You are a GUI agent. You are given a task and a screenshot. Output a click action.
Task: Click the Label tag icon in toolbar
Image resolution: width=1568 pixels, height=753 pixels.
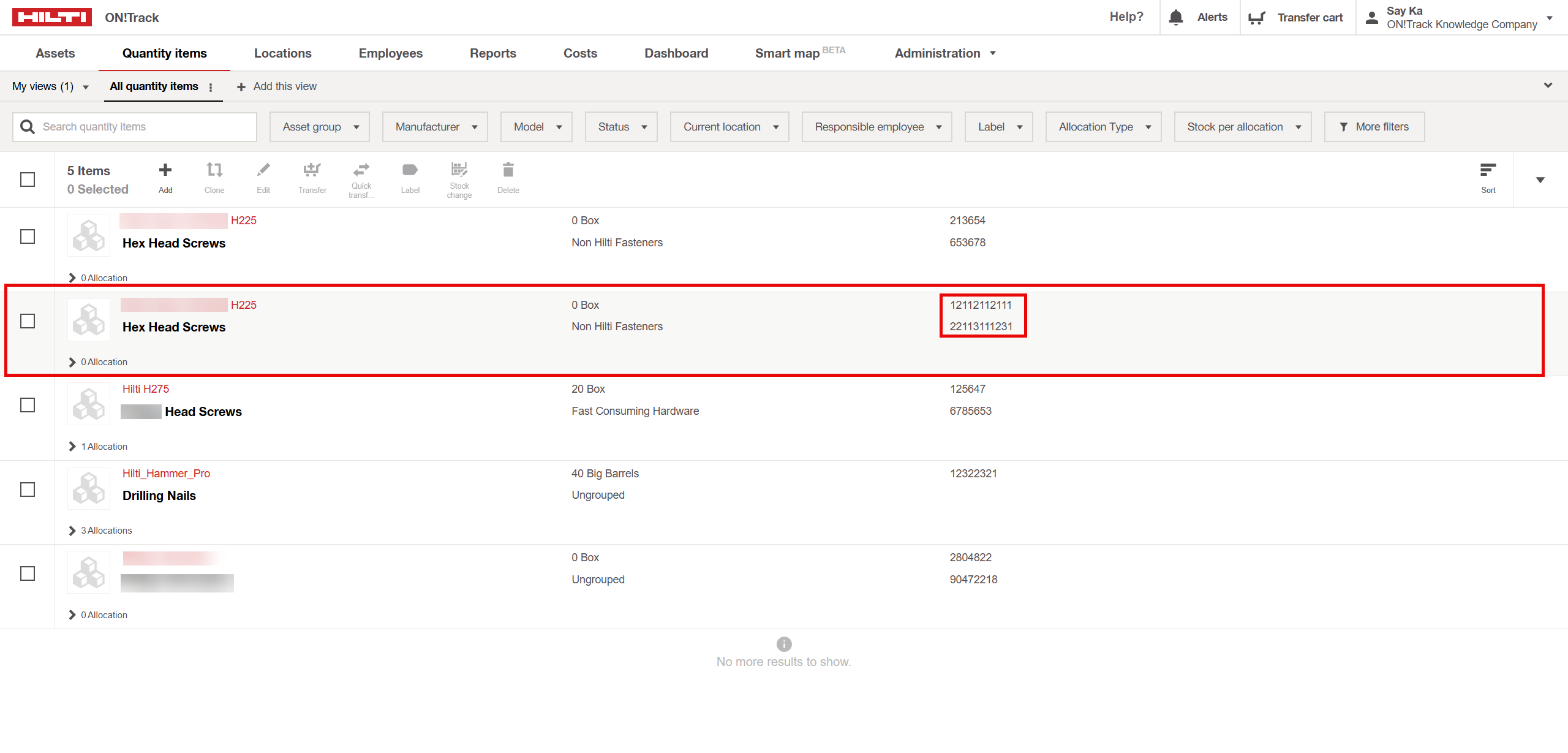point(410,170)
